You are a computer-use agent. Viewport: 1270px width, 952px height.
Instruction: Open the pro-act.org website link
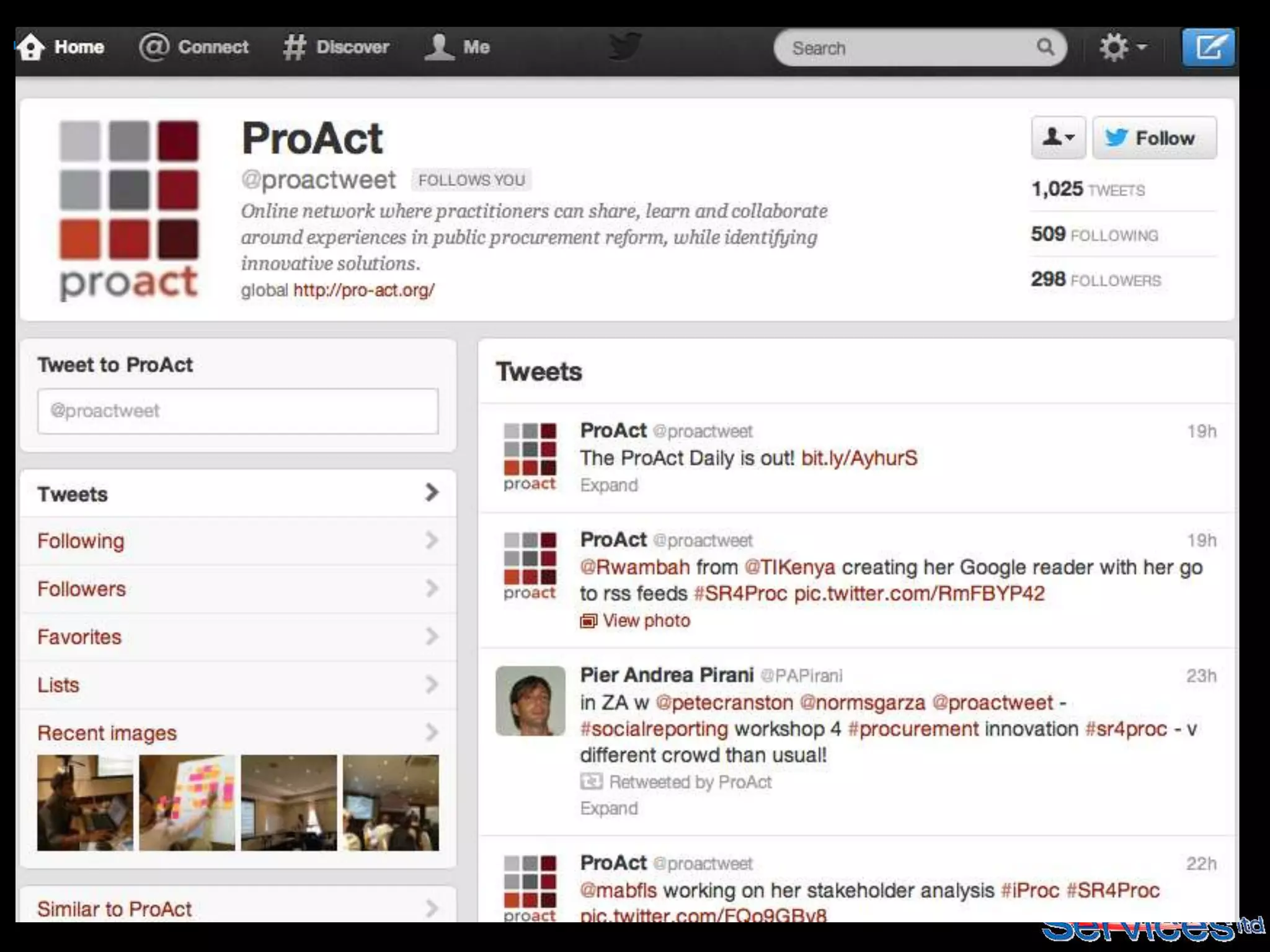click(364, 289)
